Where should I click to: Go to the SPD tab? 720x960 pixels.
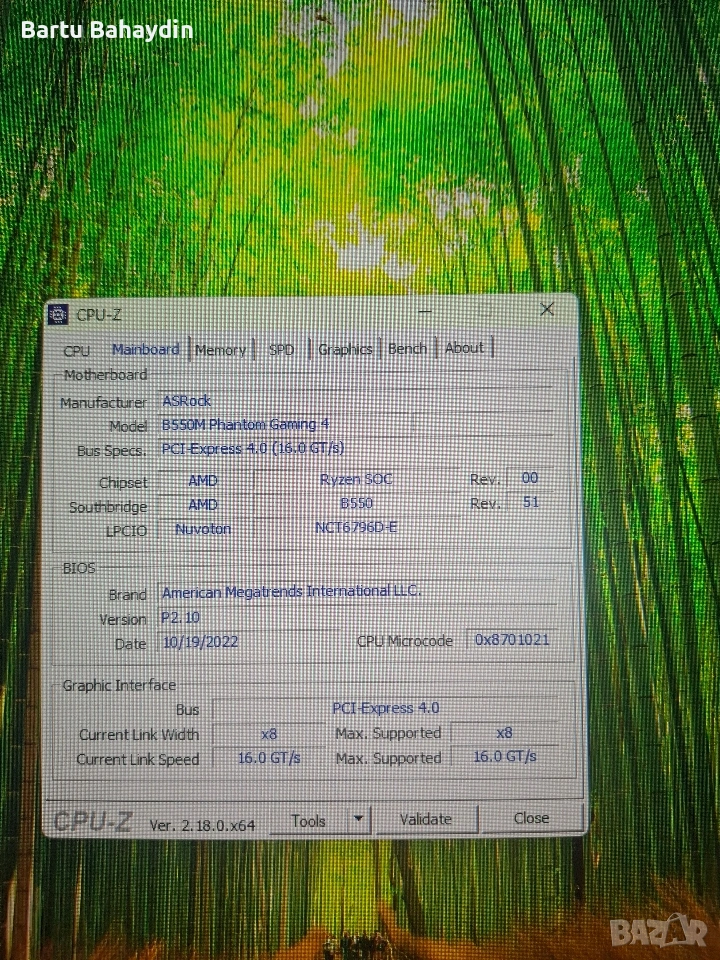[282, 350]
